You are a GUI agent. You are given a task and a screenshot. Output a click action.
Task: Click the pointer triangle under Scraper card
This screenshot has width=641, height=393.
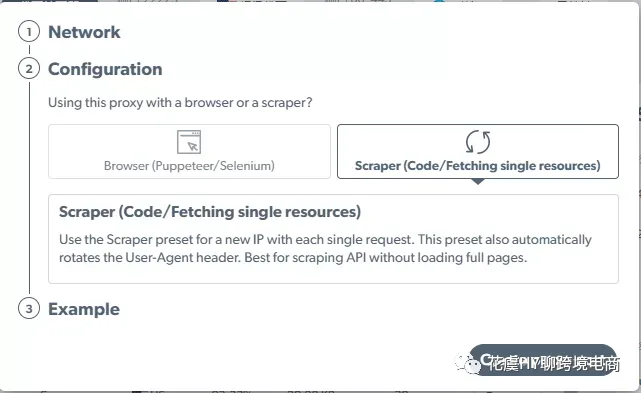click(477, 182)
